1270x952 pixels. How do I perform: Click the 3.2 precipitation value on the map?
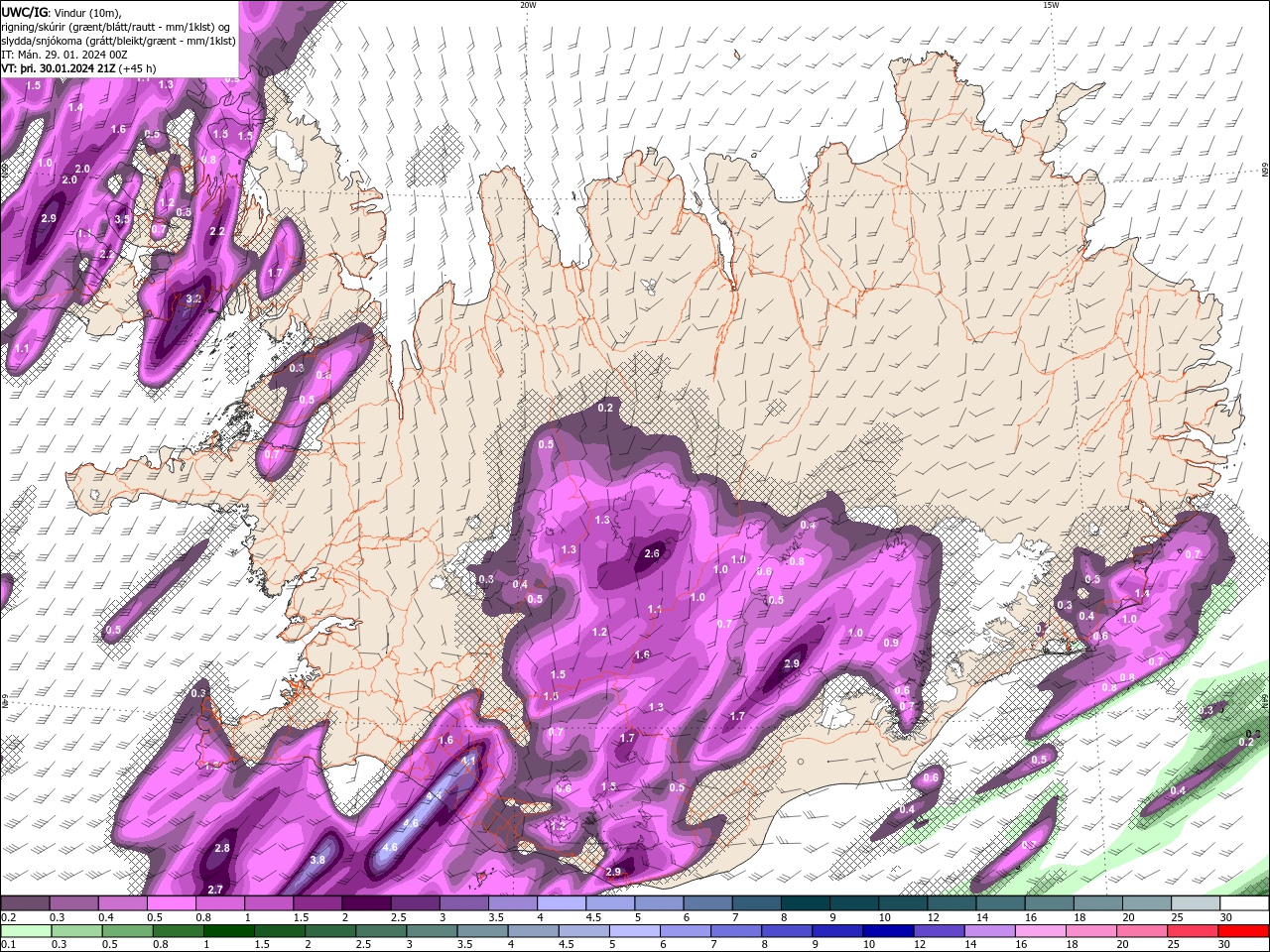coord(193,298)
